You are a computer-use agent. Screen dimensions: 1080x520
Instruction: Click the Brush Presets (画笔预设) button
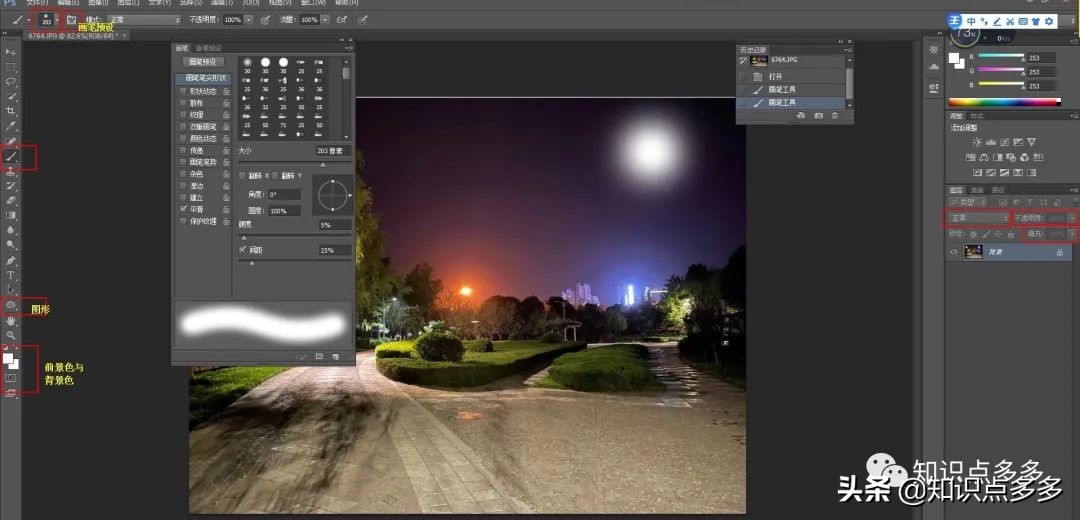click(x=203, y=61)
